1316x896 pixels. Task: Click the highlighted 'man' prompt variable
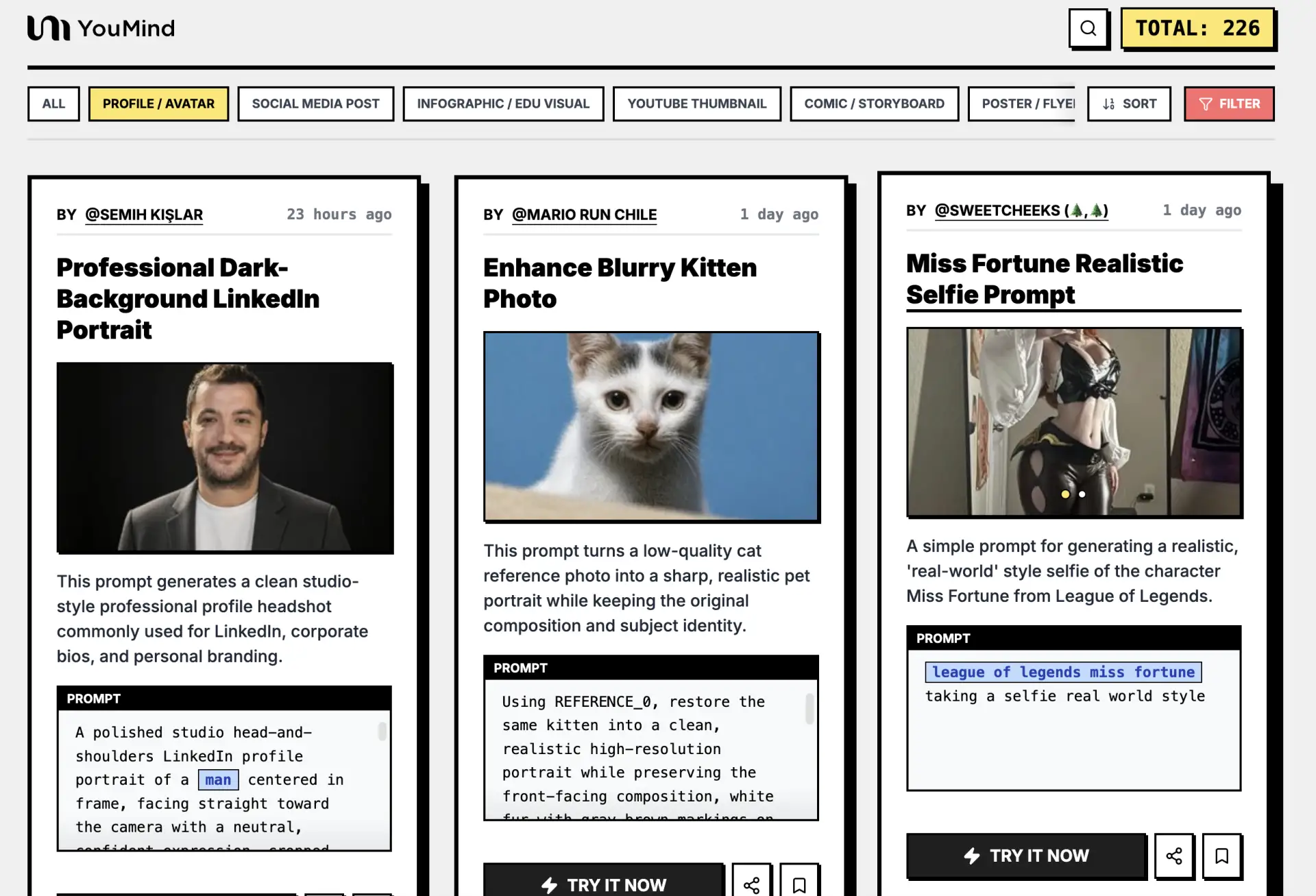point(218,780)
